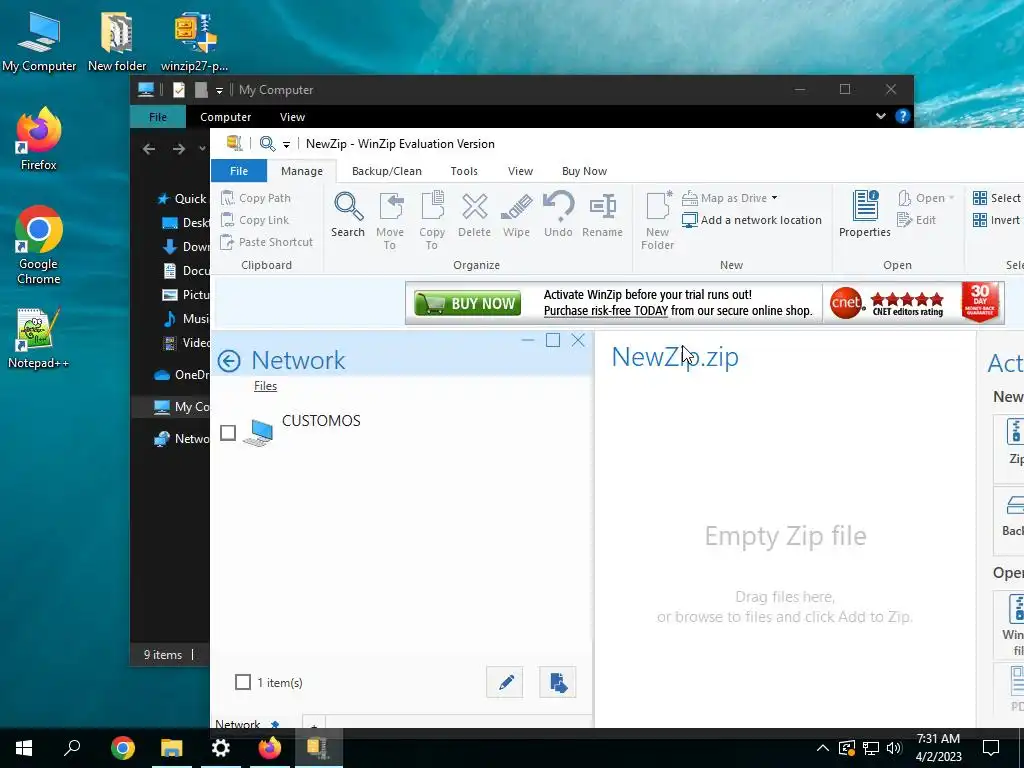This screenshot has width=1024, height=768.
Task: Select OneDrive in My Computer sidebar
Action: click(x=182, y=374)
